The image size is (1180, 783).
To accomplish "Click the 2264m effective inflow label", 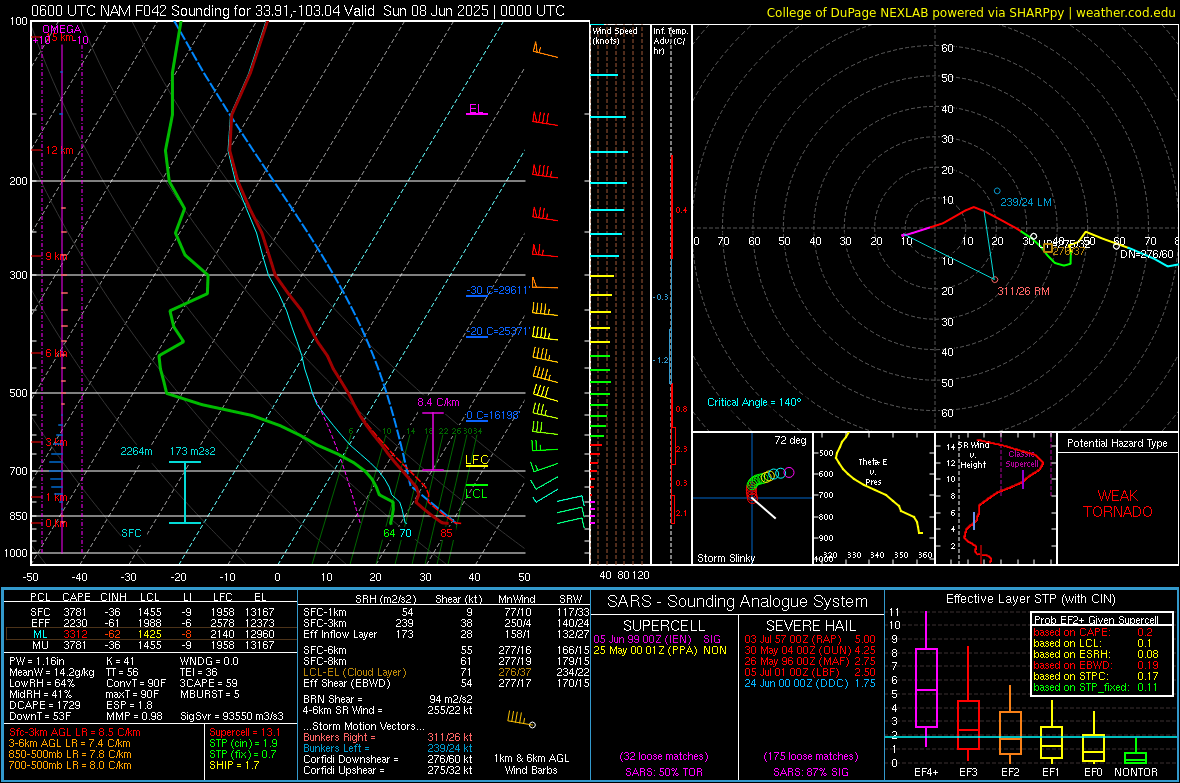I will (x=136, y=451).
